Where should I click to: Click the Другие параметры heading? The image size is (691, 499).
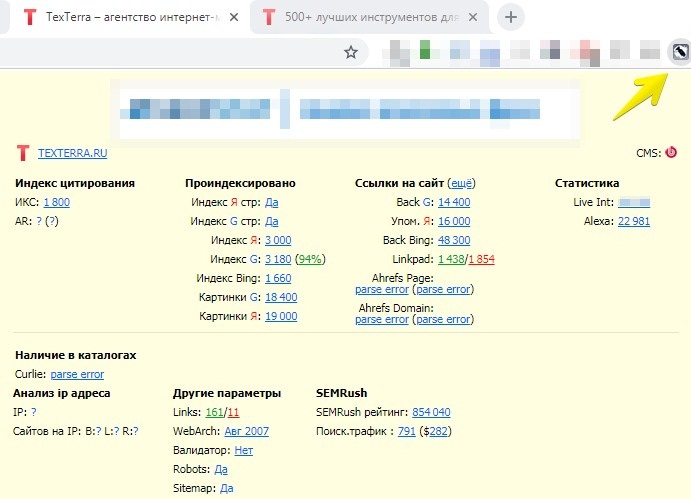click(227, 393)
